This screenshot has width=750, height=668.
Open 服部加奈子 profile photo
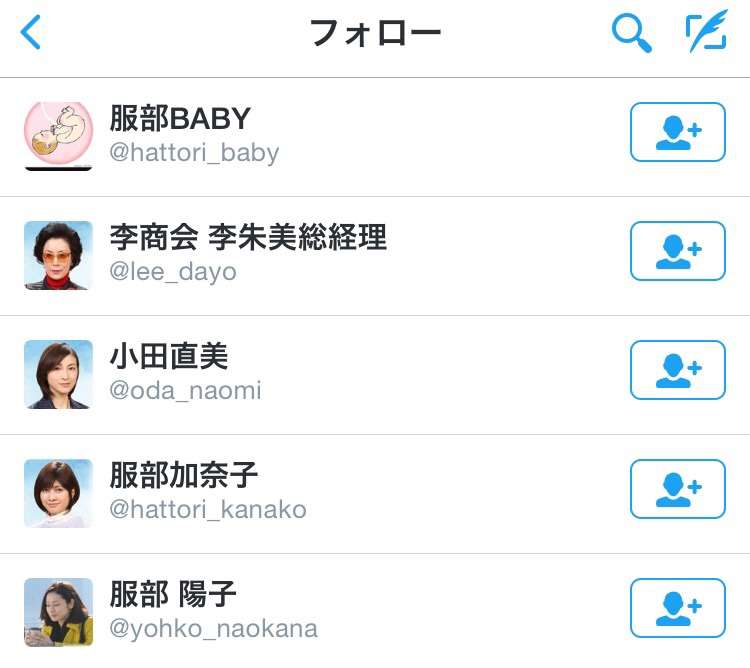(58, 493)
